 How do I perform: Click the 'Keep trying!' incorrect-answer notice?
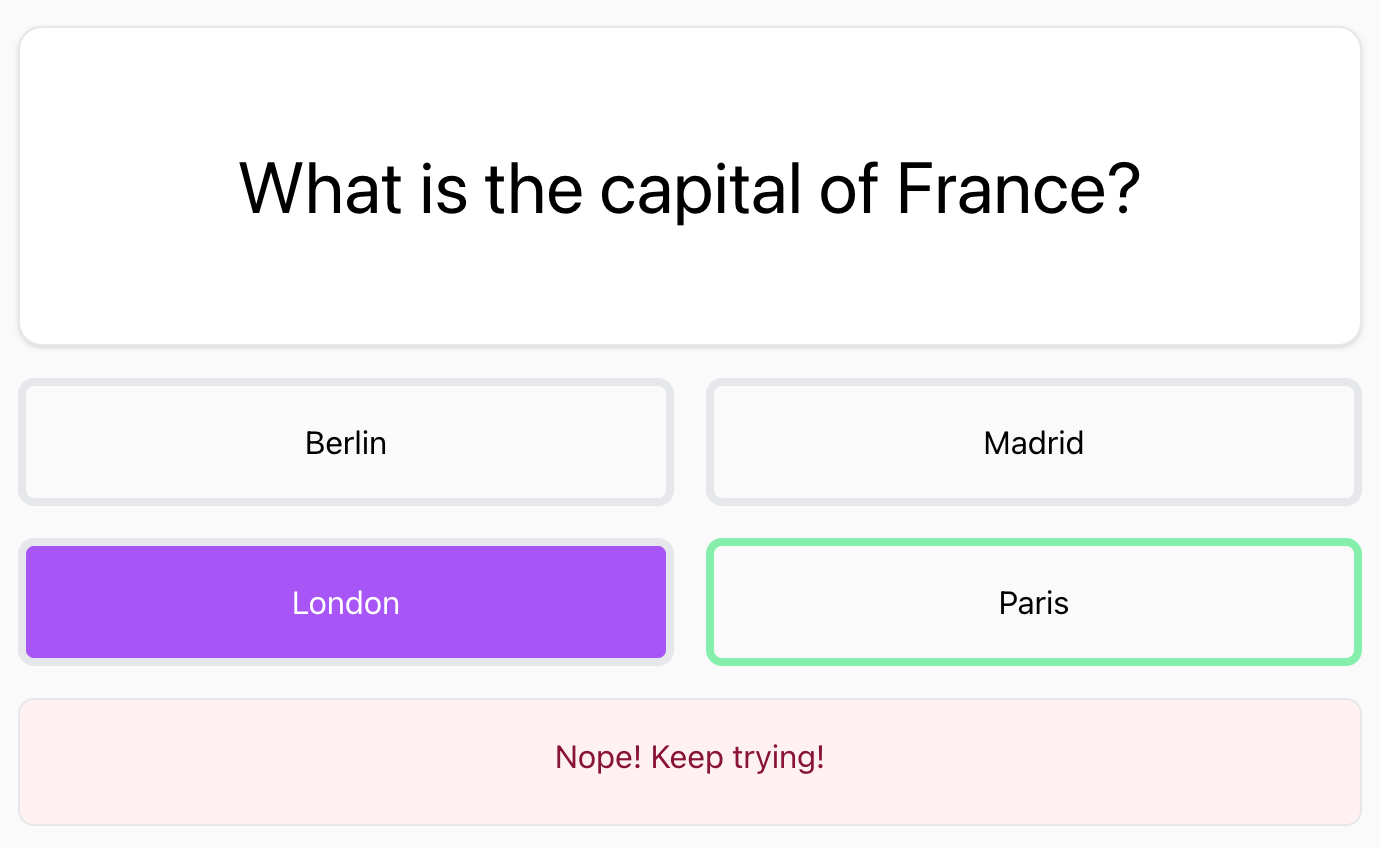[690, 758]
